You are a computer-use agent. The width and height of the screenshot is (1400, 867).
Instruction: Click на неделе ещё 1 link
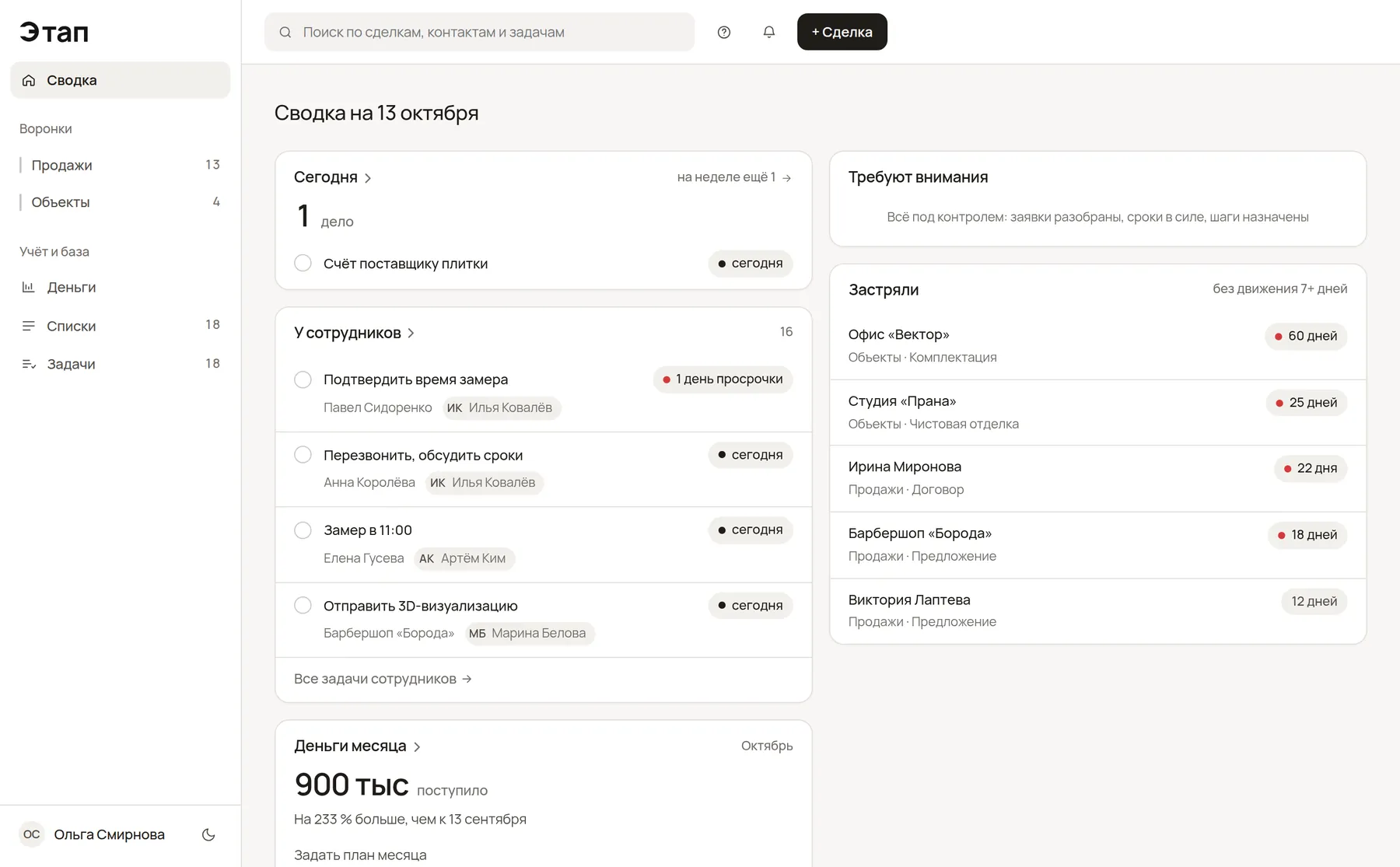click(734, 177)
